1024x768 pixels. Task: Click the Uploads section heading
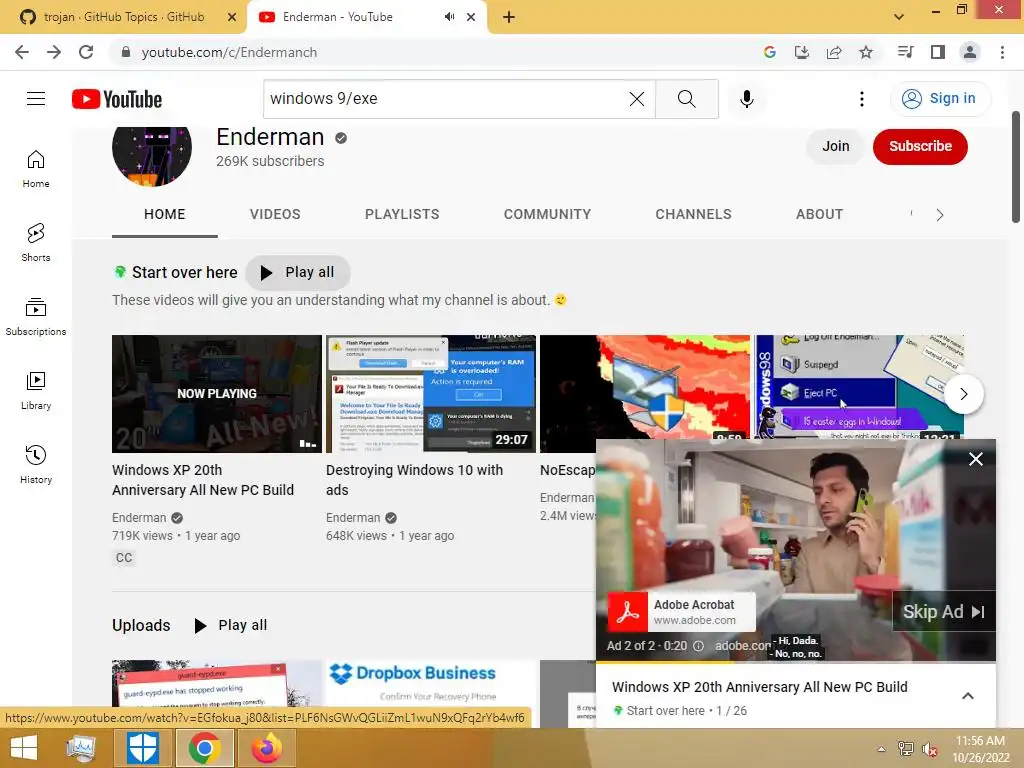141,626
